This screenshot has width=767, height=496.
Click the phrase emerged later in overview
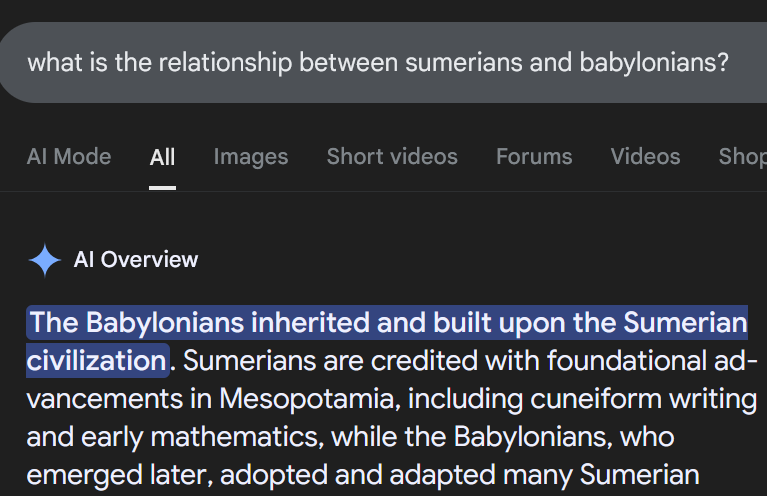pos(120,475)
